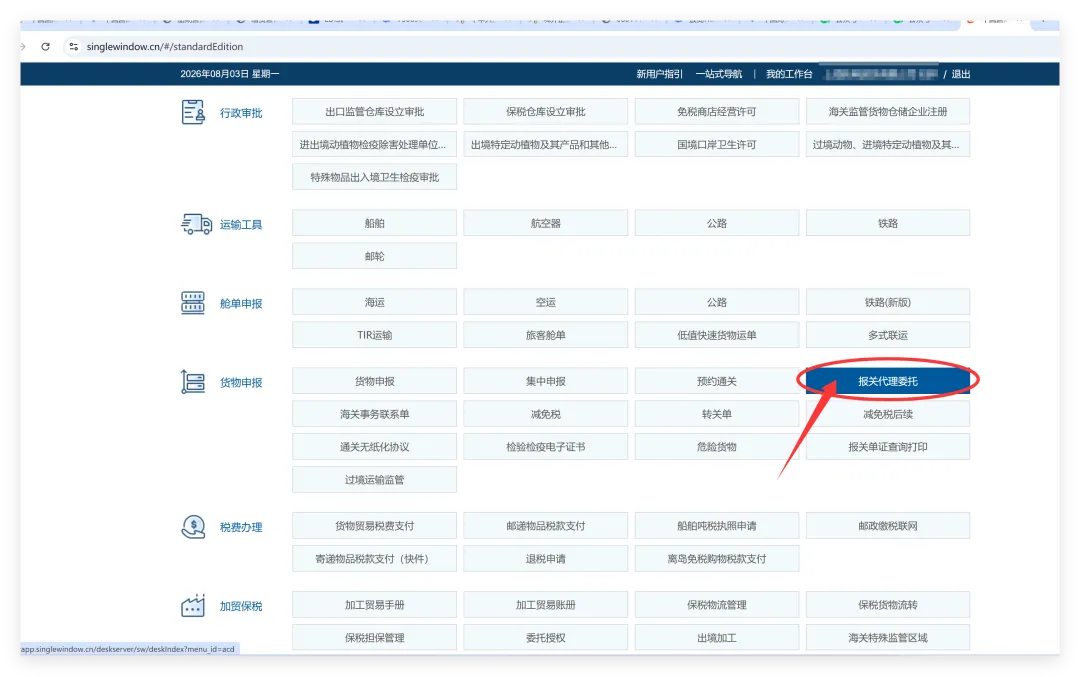Click the 税费办理 money icon

click(194, 527)
